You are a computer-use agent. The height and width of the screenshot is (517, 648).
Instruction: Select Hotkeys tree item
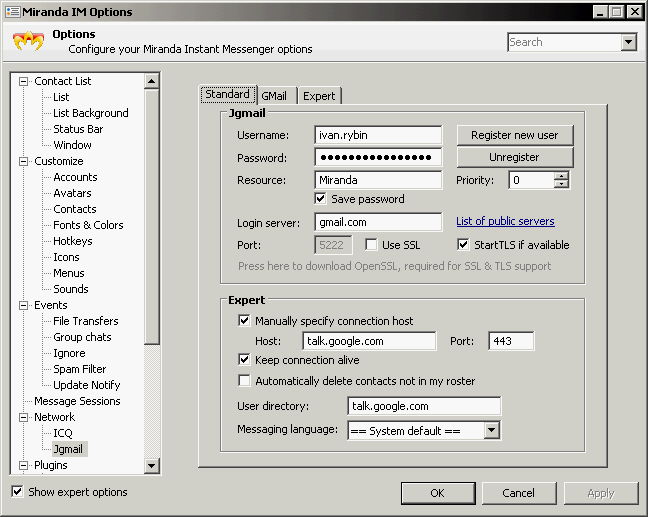(x=73, y=241)
